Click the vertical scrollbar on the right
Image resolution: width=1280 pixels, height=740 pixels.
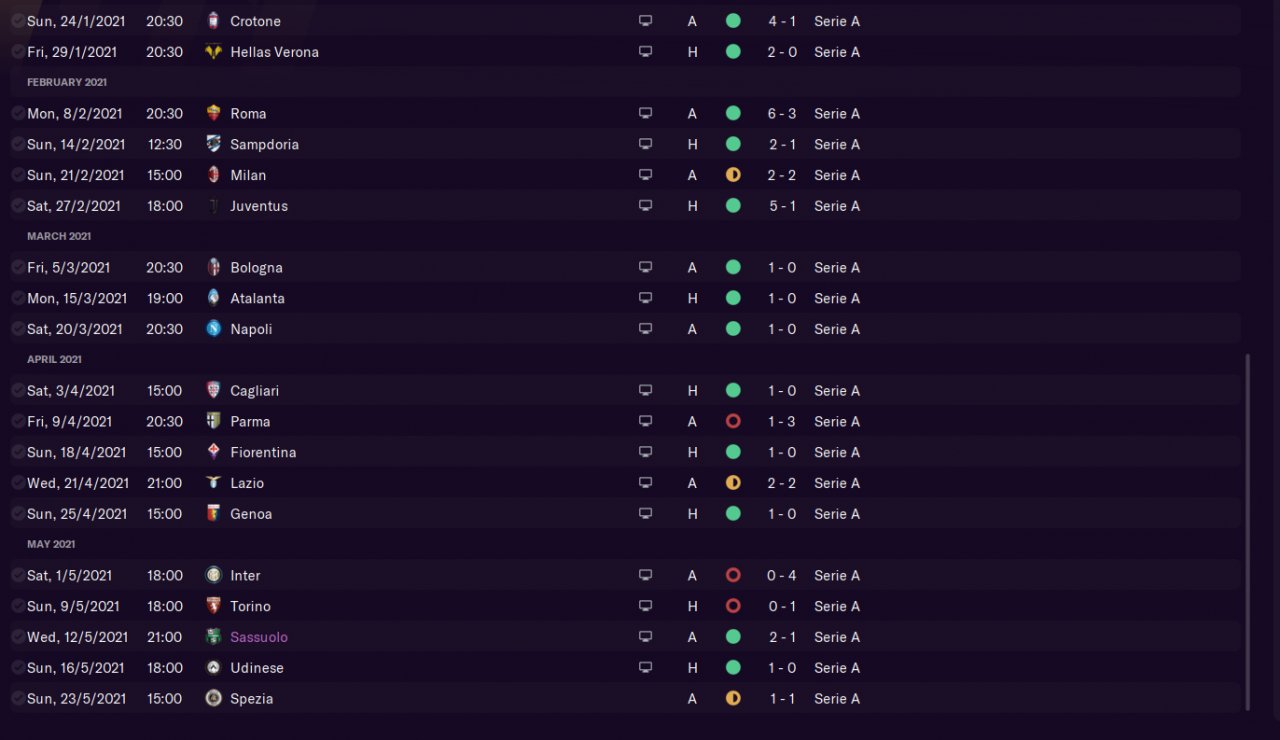1247,530
